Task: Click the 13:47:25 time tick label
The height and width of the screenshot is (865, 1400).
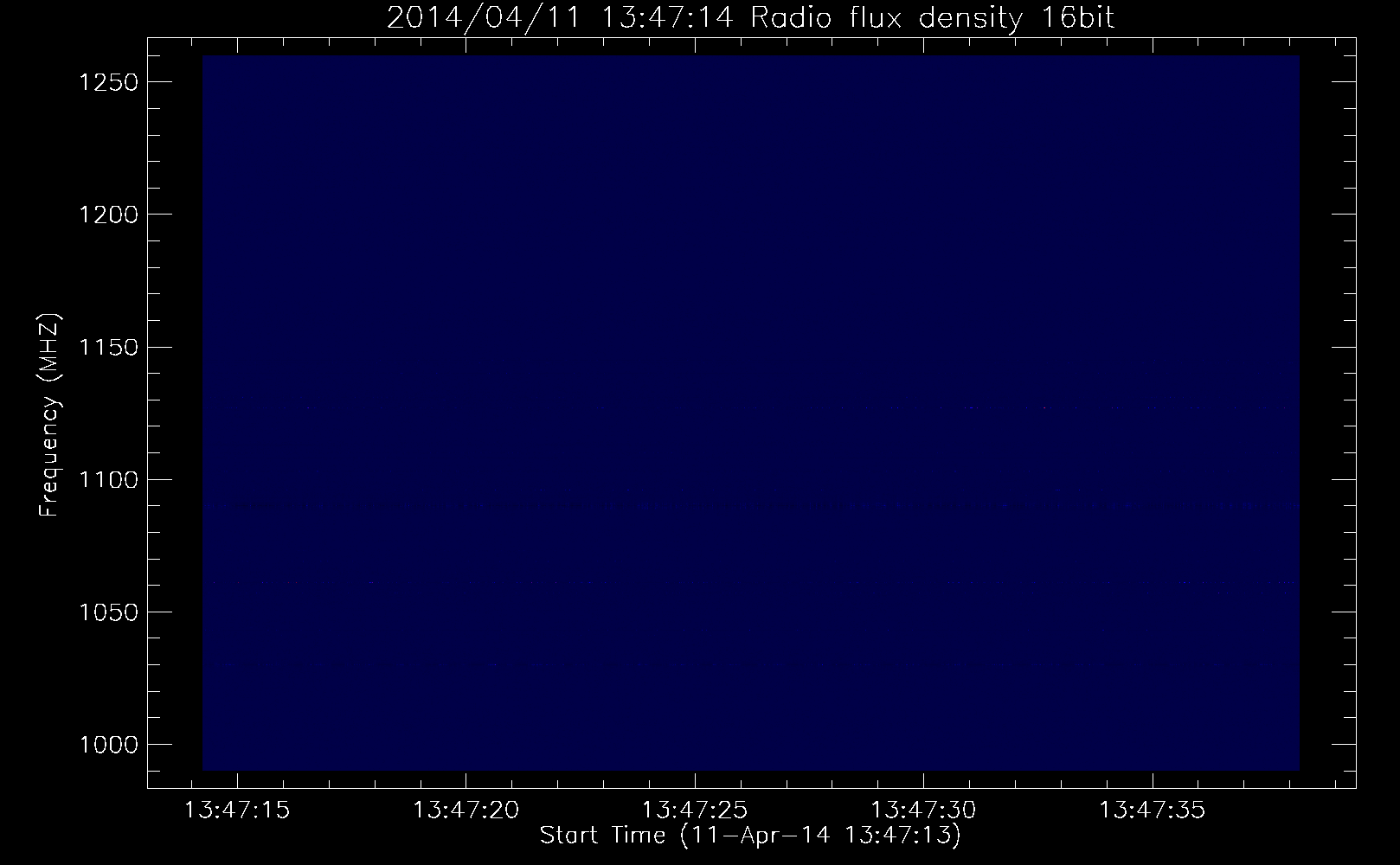Action: click(695, 811)
